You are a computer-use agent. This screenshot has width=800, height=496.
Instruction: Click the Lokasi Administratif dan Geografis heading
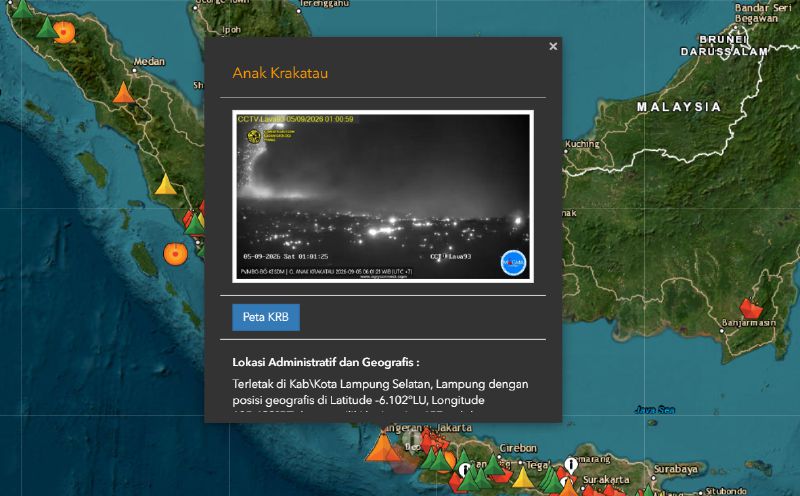(326, 362)
